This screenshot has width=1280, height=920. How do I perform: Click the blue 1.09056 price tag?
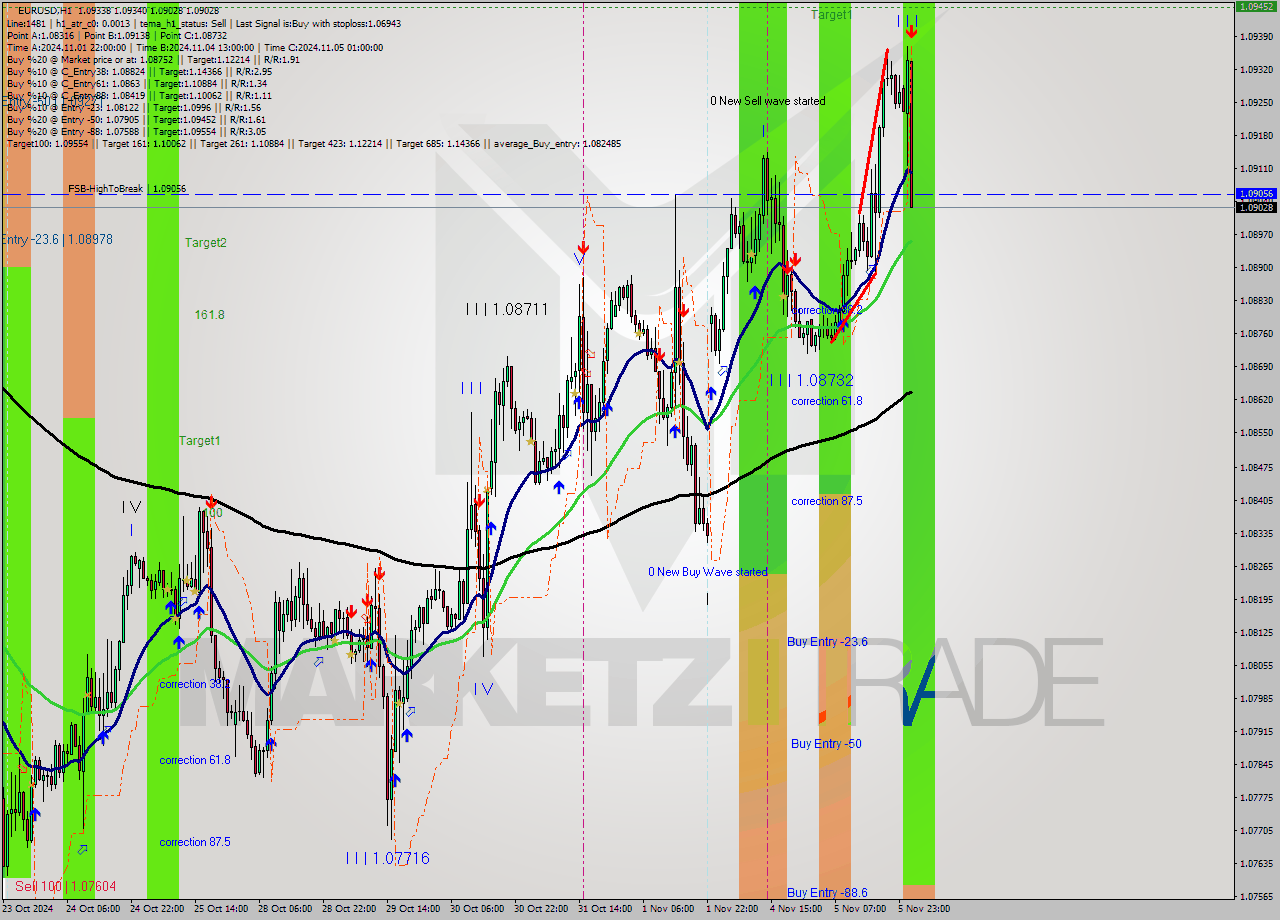1257,194
